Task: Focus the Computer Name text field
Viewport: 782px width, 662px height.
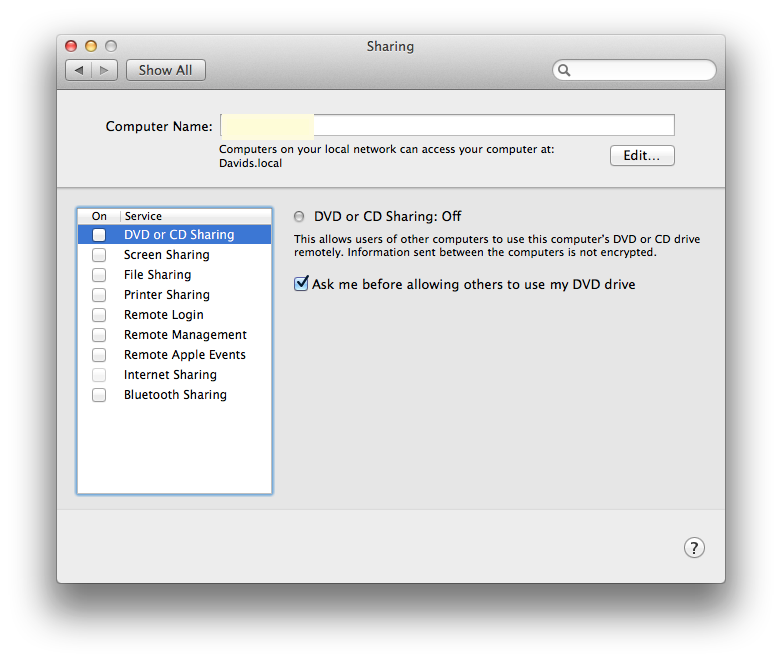Action: coord(447,125)
